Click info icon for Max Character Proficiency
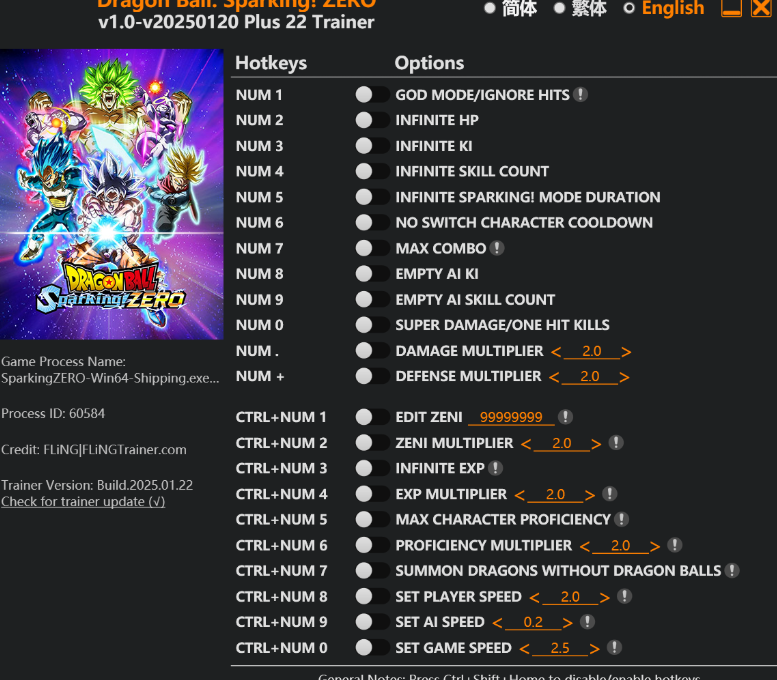The width and height of the screenshot is (777, 680). (621, 519)
